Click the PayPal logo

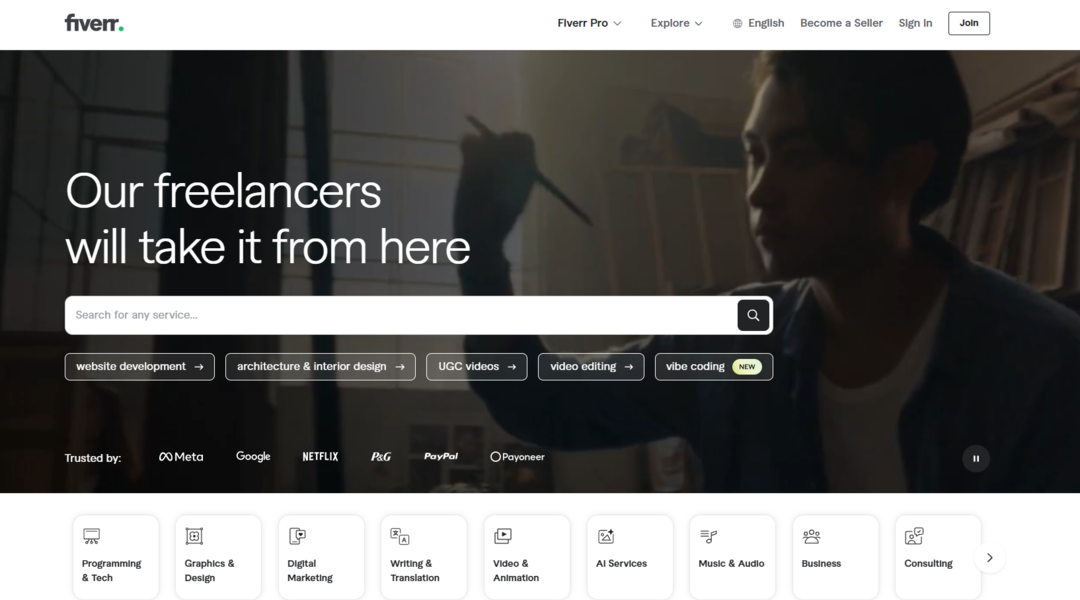pos(441,456)
